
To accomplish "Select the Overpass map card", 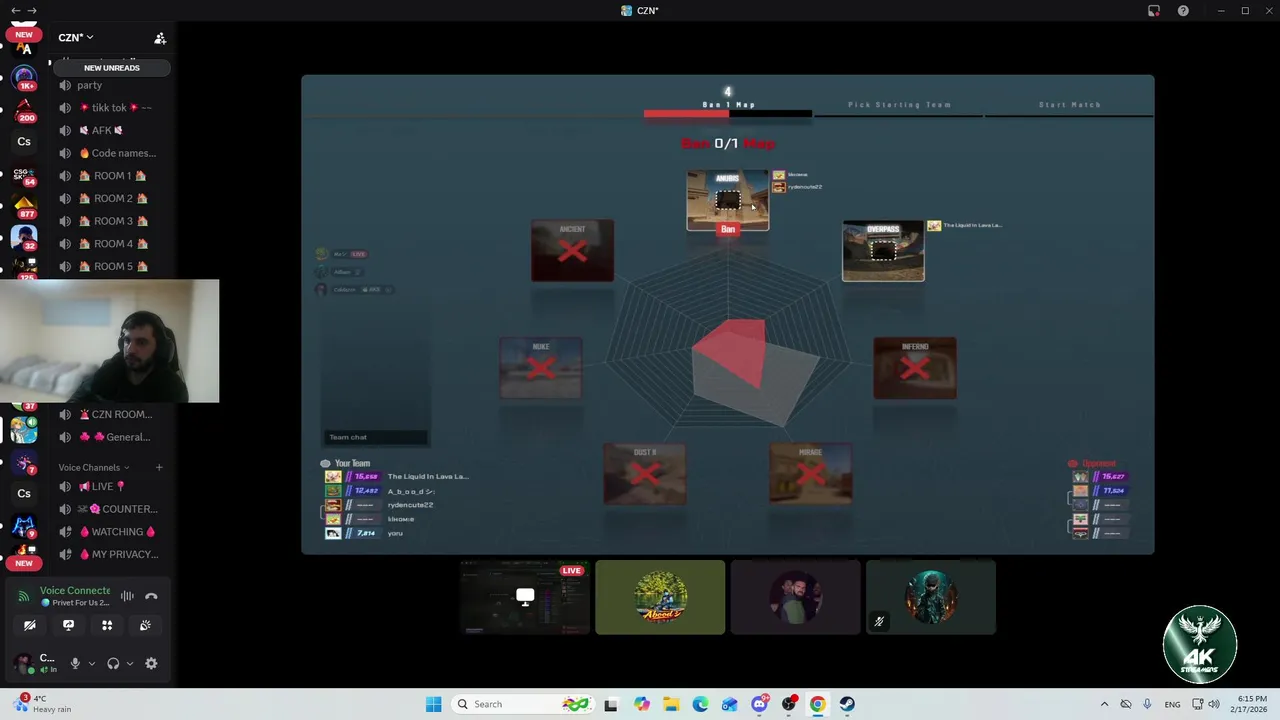I will click(883, 251).
